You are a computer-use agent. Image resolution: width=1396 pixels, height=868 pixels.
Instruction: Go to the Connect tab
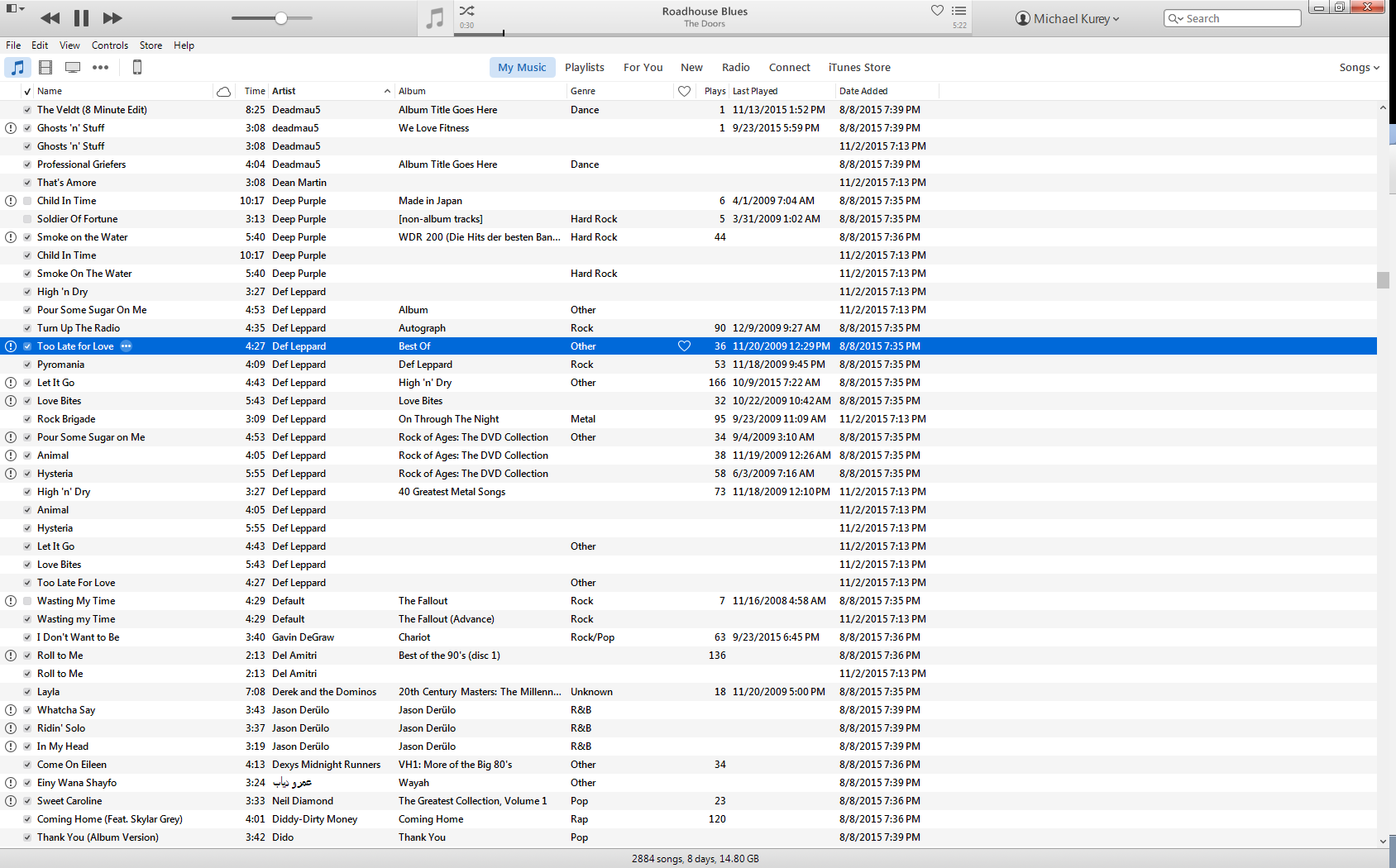790,68
